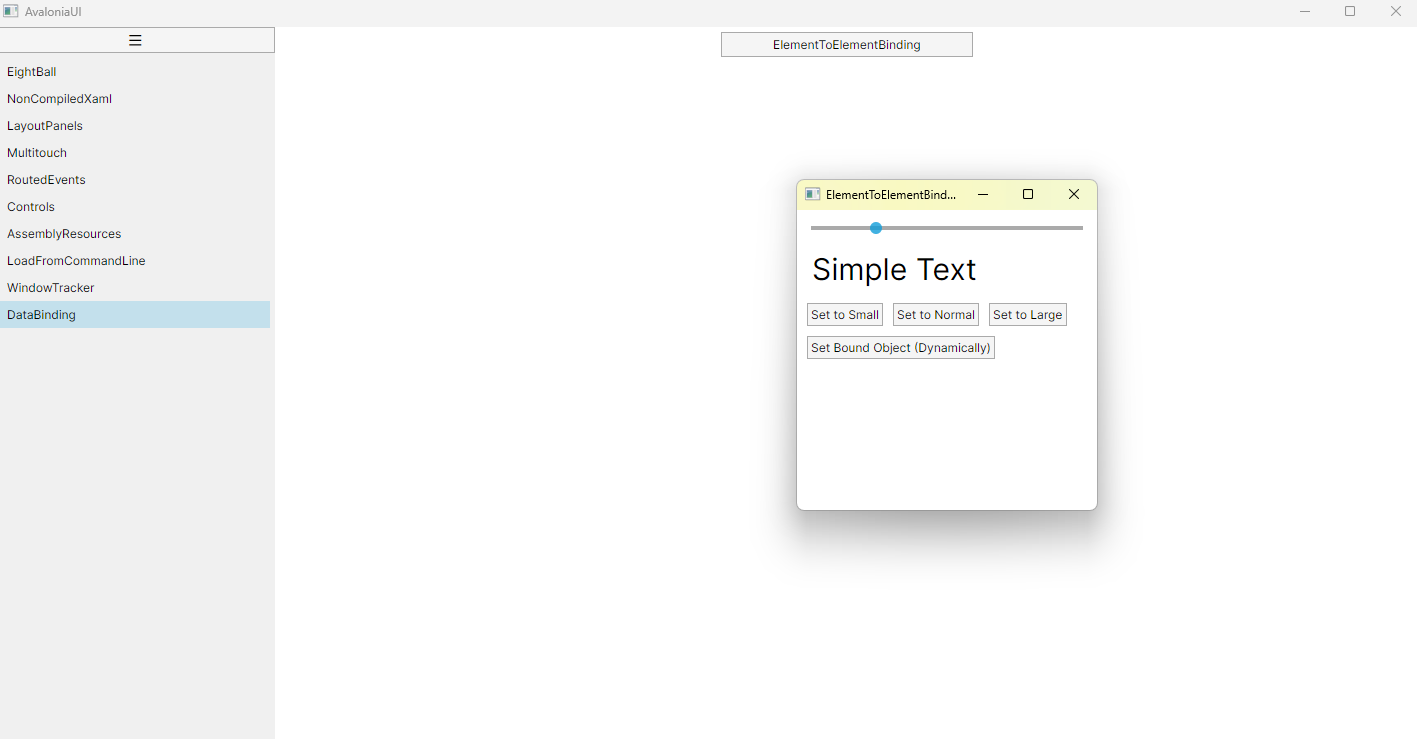Select the Controls list item
The width and height of the screenshot is (1417, 739).
click(x=135, y=207)
